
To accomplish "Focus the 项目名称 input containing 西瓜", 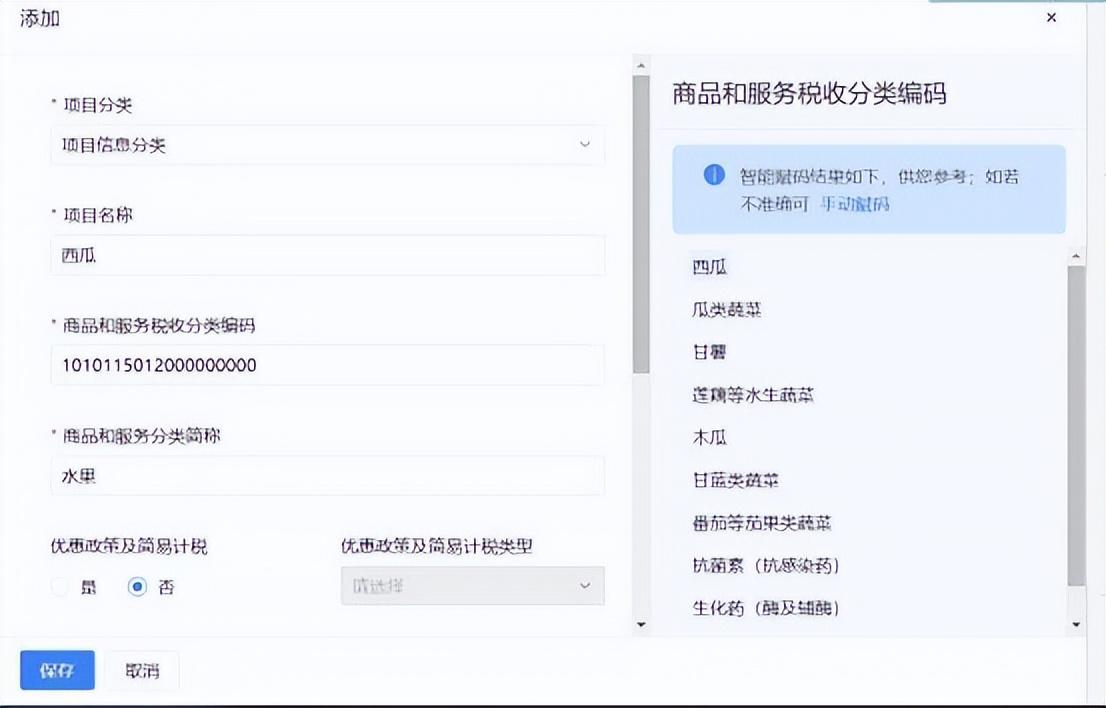I will pyautogui.click(x=327, y=255).
